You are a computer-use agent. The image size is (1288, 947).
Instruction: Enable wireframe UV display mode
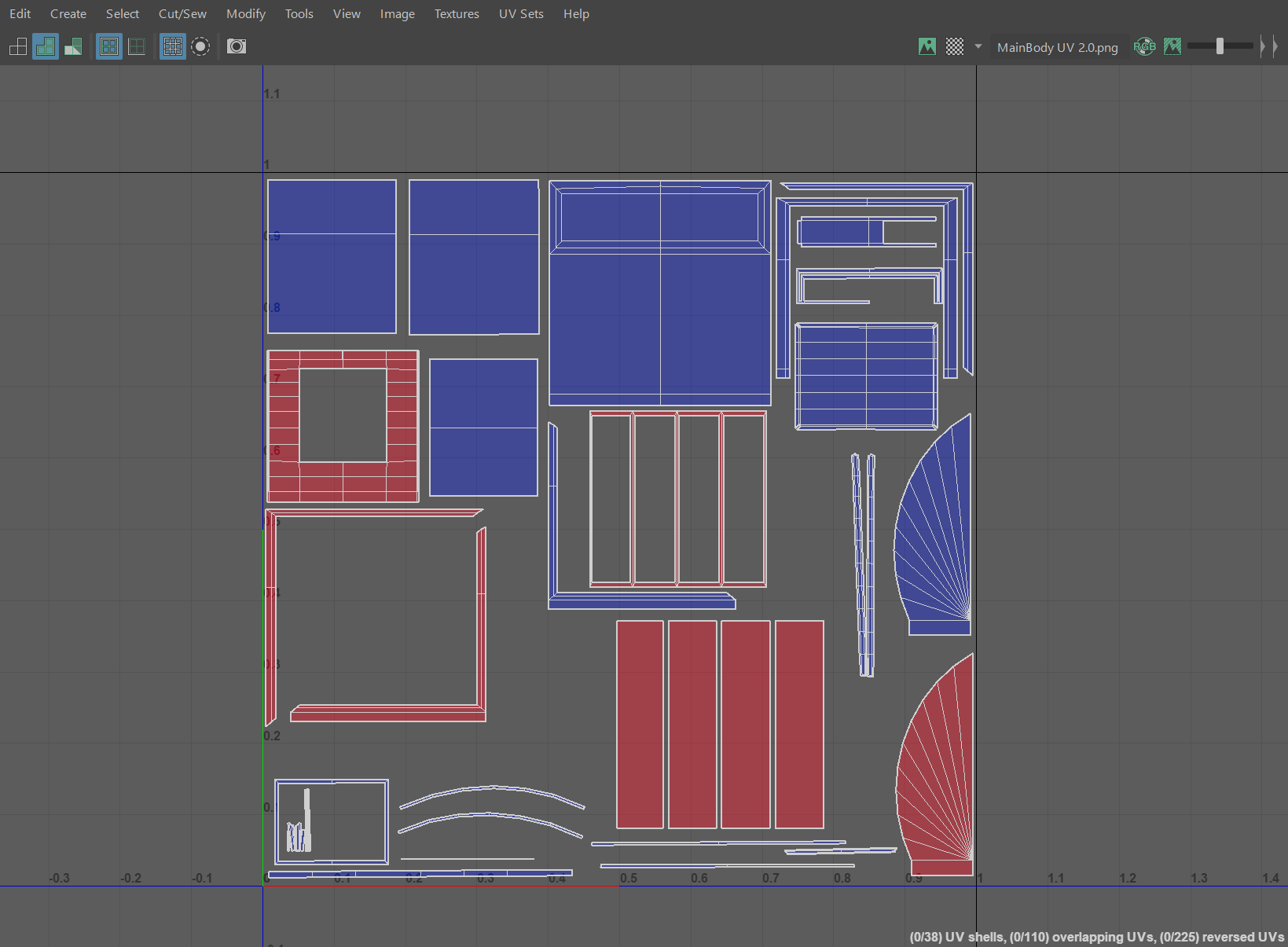point(18,46)
